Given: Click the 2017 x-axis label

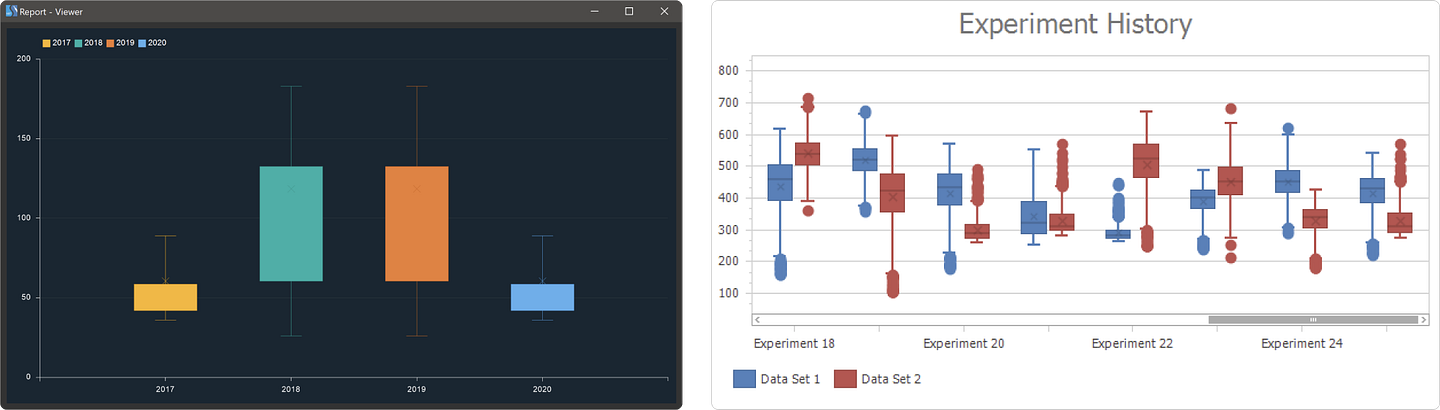Looking at the screenshot, I should click(165, 389).
